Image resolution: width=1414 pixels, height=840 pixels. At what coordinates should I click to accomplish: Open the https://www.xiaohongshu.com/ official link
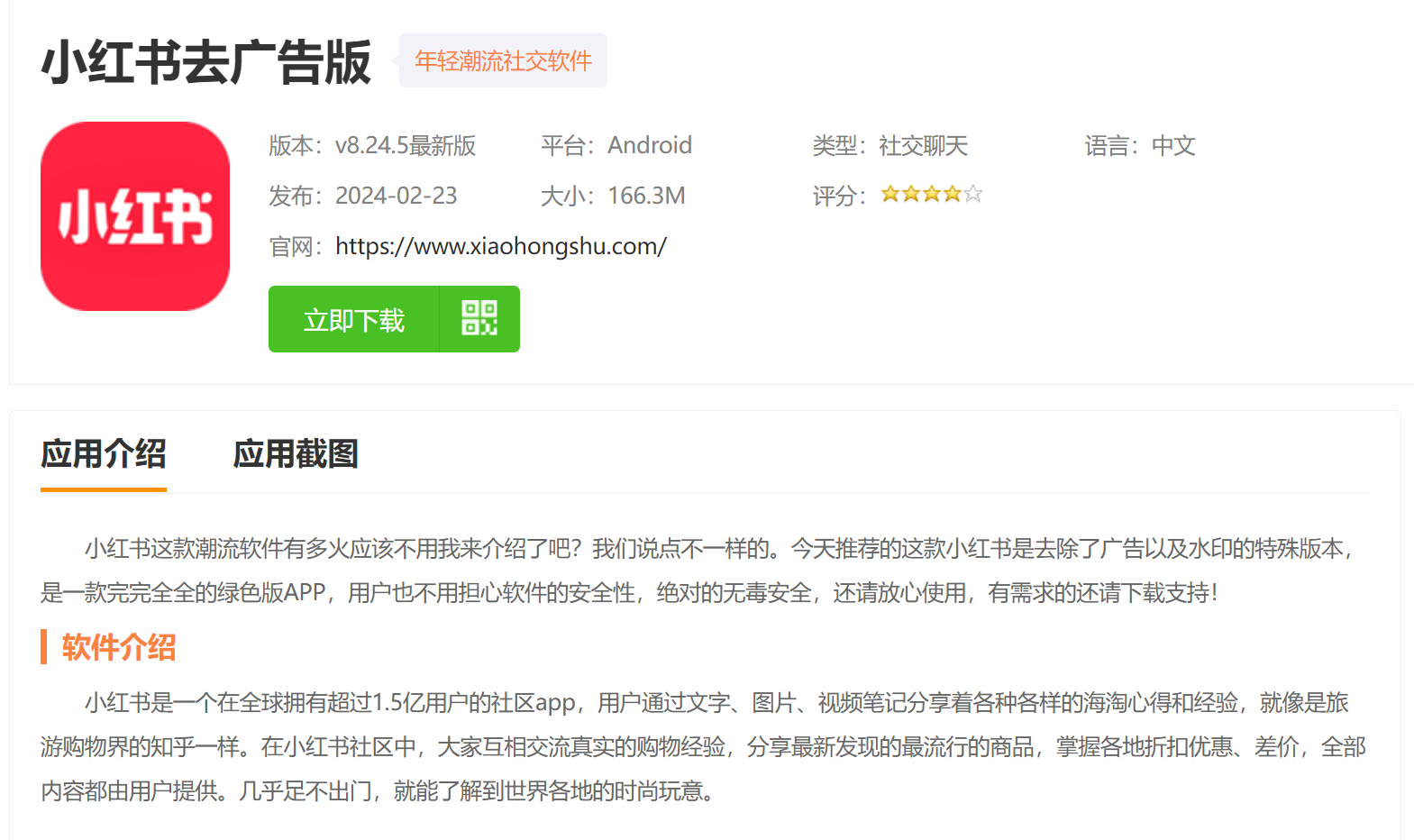click(501, 246)
